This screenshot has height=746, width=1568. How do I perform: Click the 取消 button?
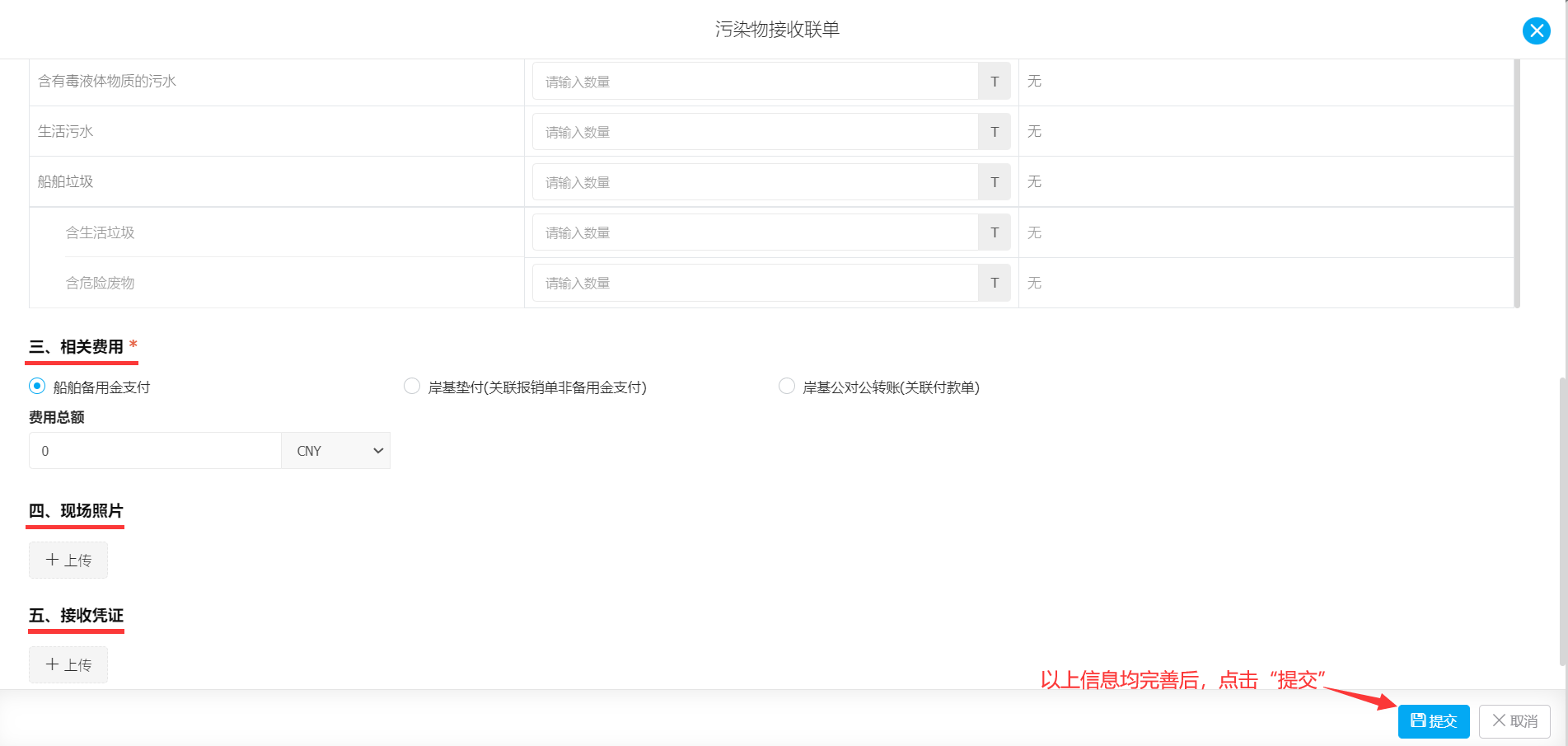click(x=1514, y=721)
